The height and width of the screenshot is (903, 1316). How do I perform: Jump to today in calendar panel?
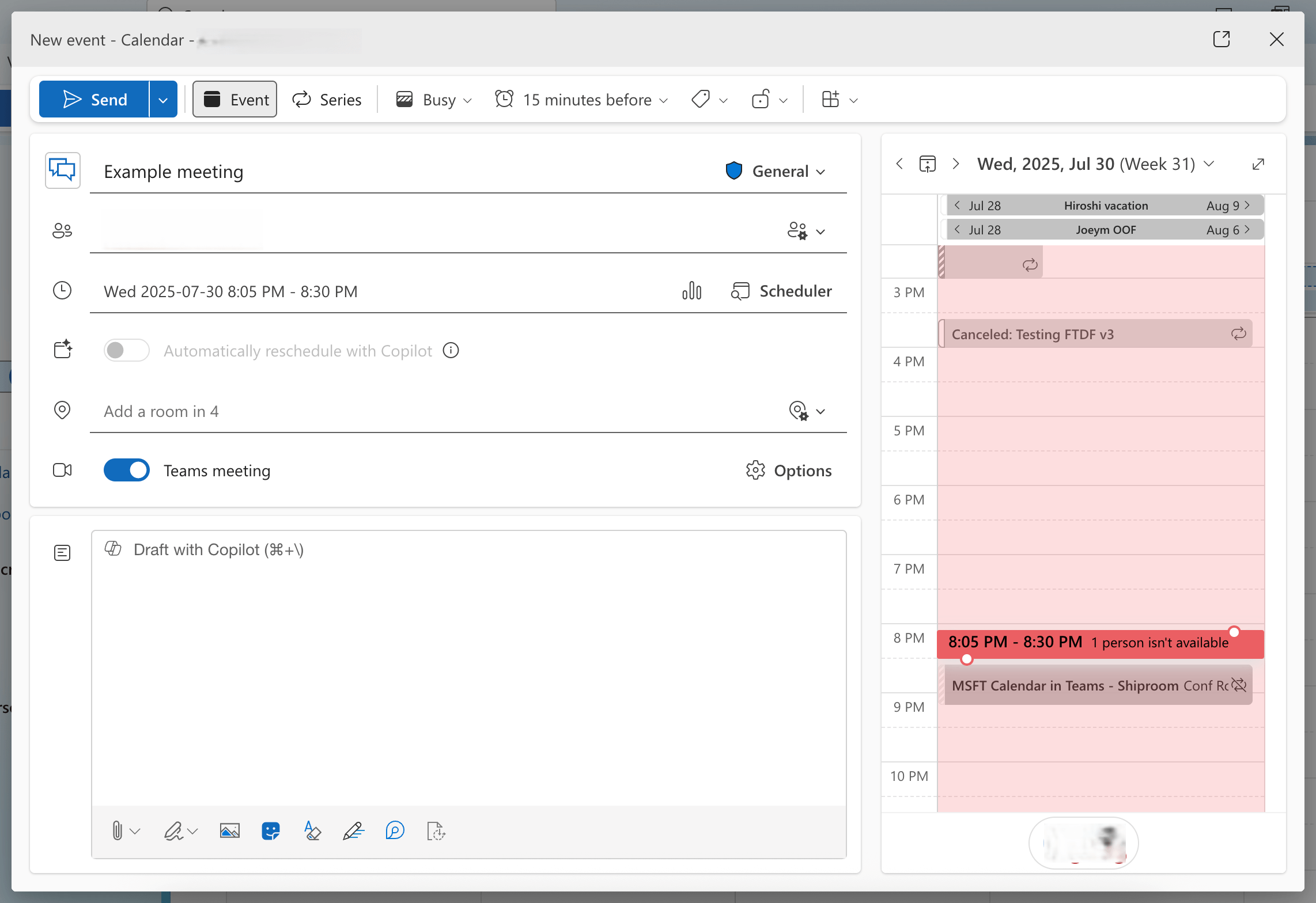[x=927, y=164]
